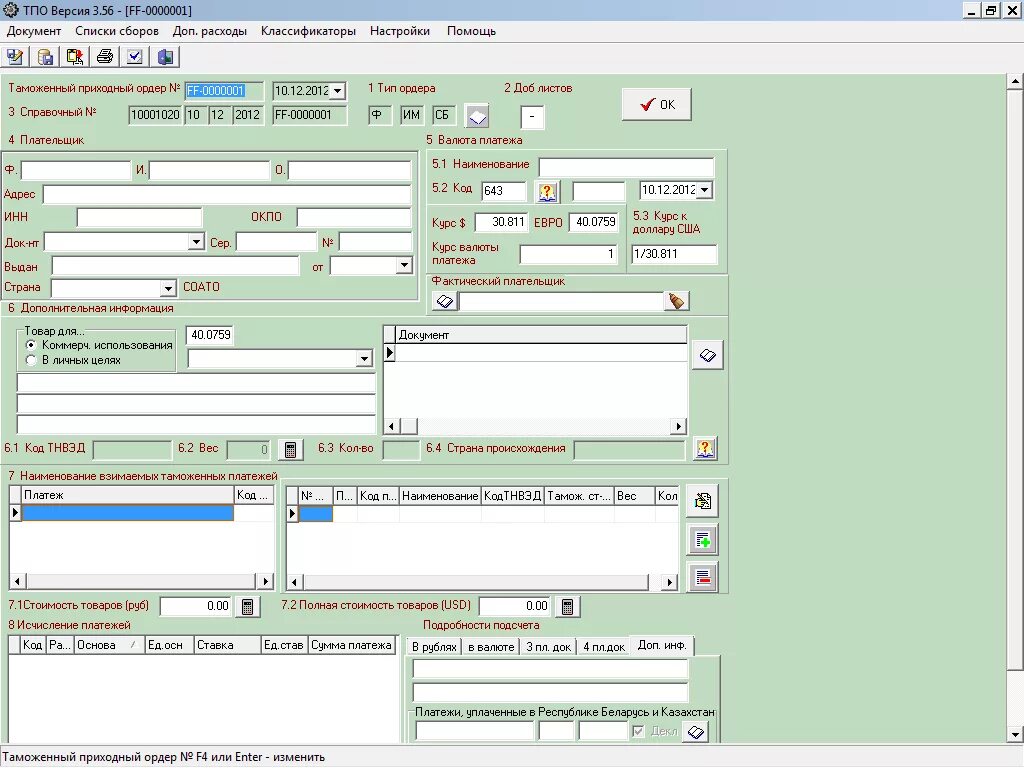
Task: Click the add row green plus icon
Action: point(703,540)
